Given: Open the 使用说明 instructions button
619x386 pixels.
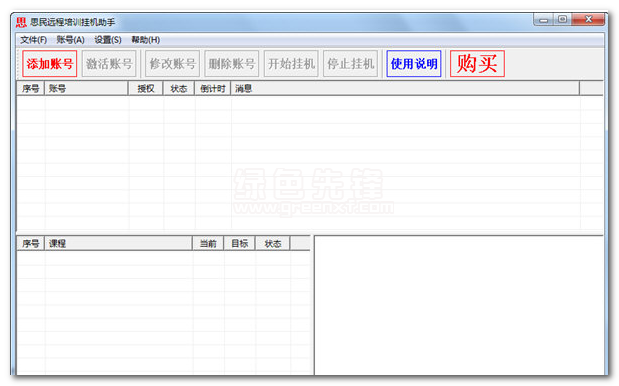Looking at the screenshot, I should tap(414, 64).
